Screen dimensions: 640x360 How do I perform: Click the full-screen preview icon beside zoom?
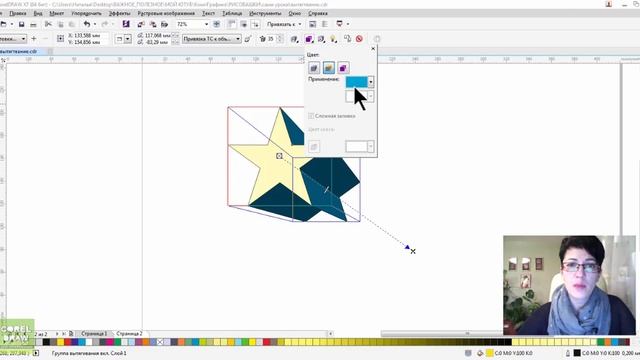[x=217, y=24]
